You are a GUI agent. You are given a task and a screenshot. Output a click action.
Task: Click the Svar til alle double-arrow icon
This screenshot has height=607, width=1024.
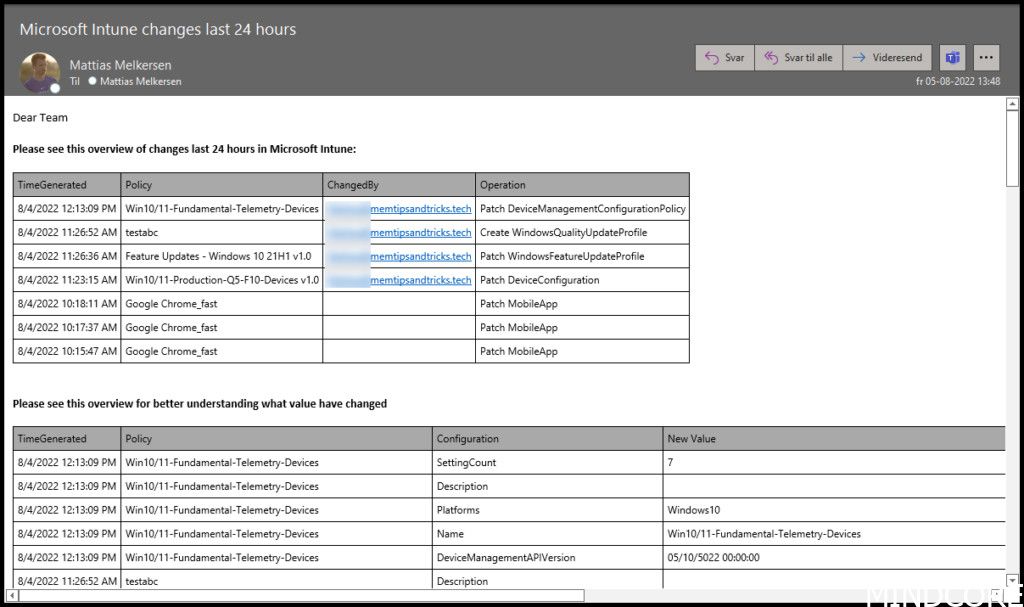(771, 57)
